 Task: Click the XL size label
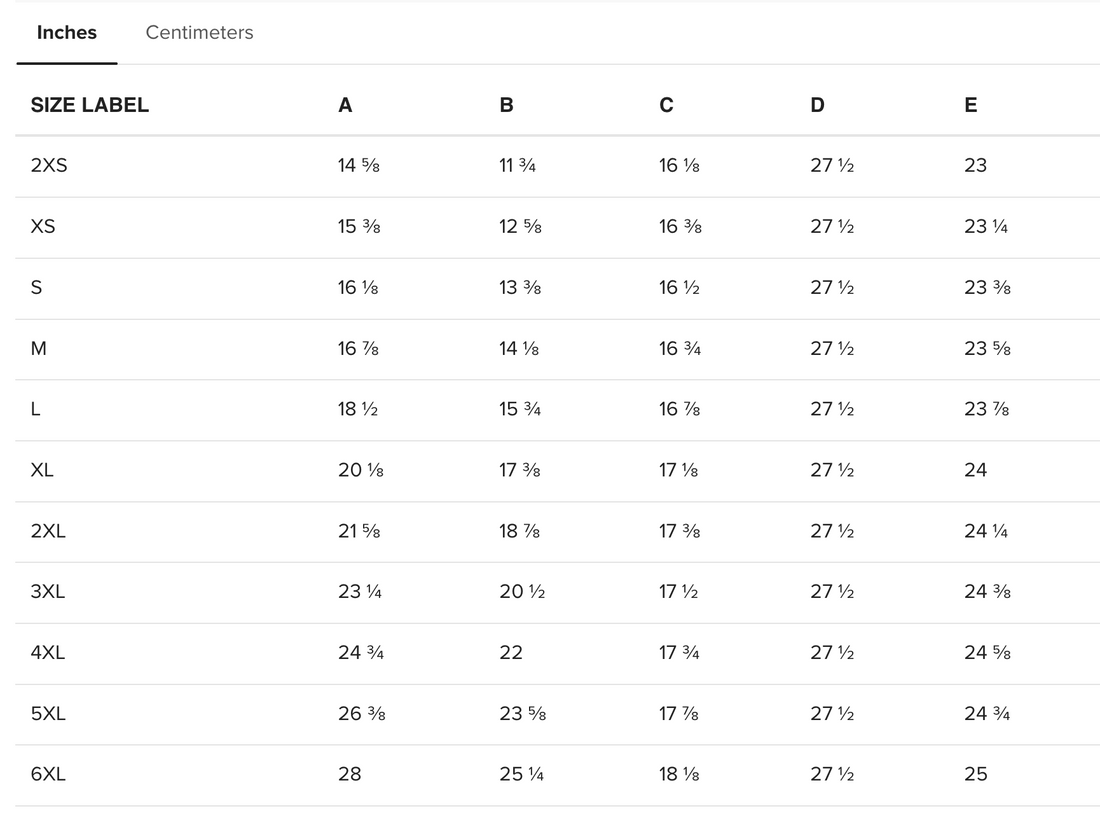coord(42,470)
